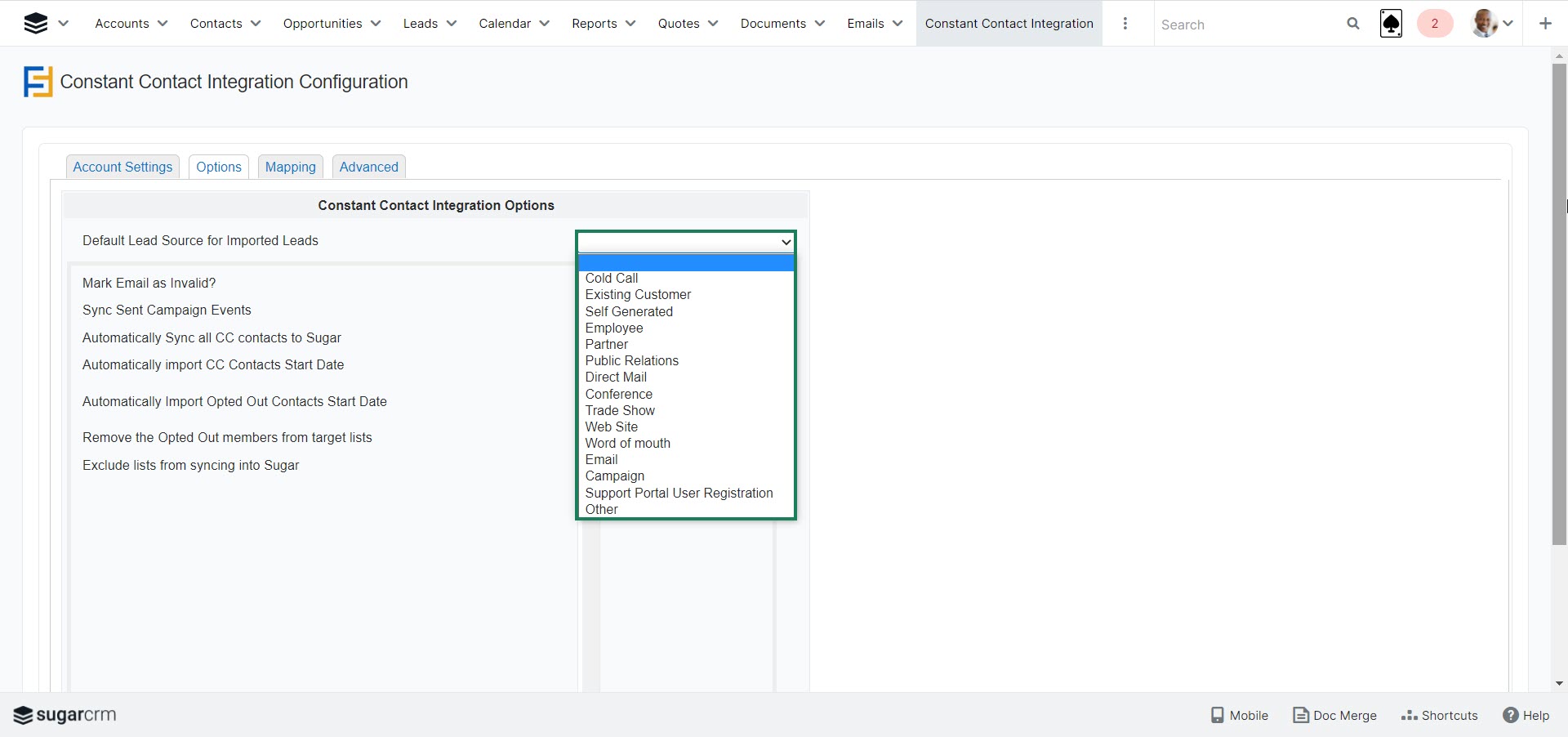Image resolution: width=1568 pixels, height=737 pixels.
Task: Collapse the Default Lead Source select box
Action: 685,242
